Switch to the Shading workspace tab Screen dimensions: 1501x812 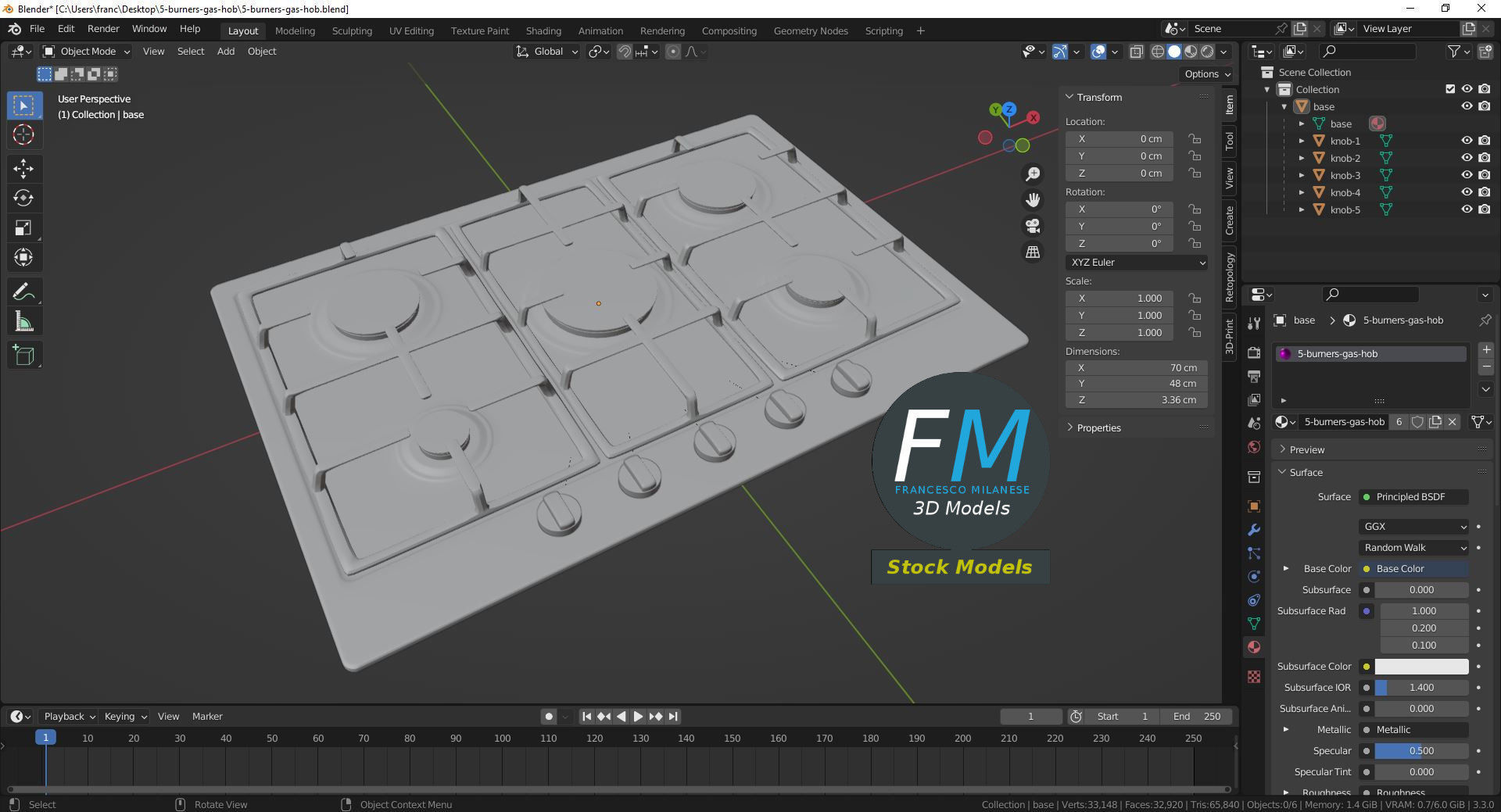(543, 31)
